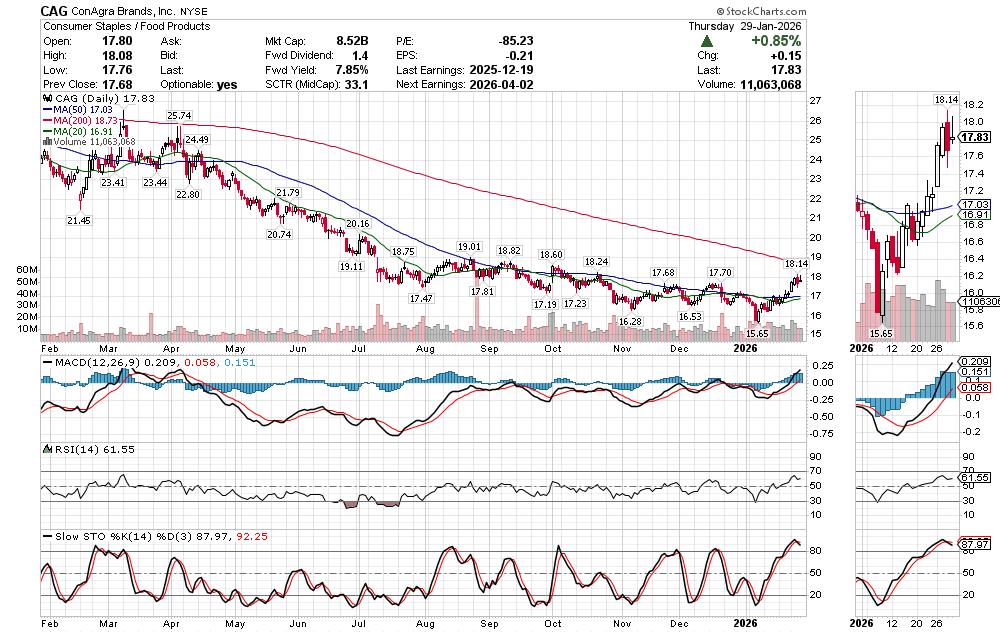Click the 17.83 last price arrow tag
1000x633 pixels.
(976, 137)
